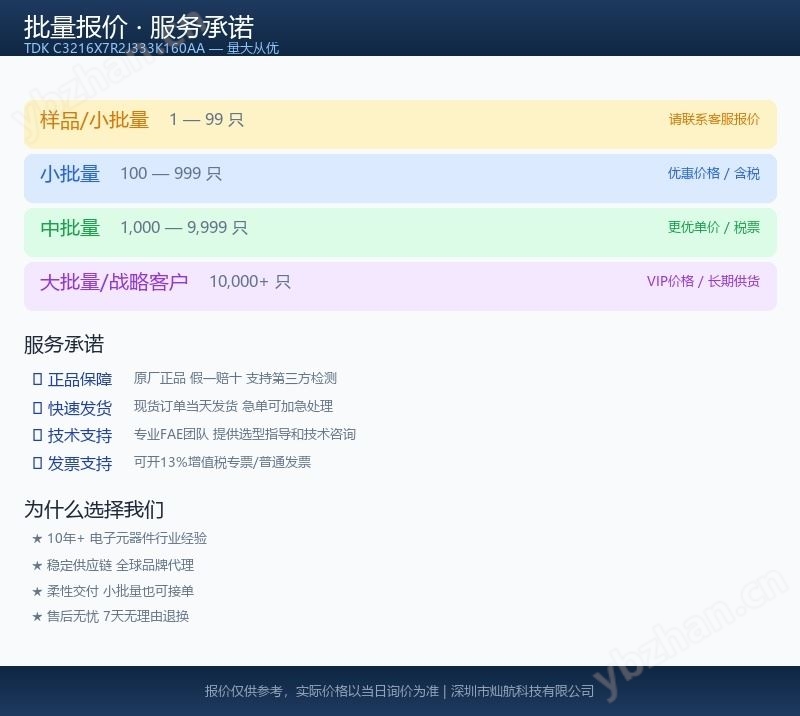The image size is (800, 716).
Task: Click VIP价格 / 长期供货 in the purple tier
Action: [703, 281]
